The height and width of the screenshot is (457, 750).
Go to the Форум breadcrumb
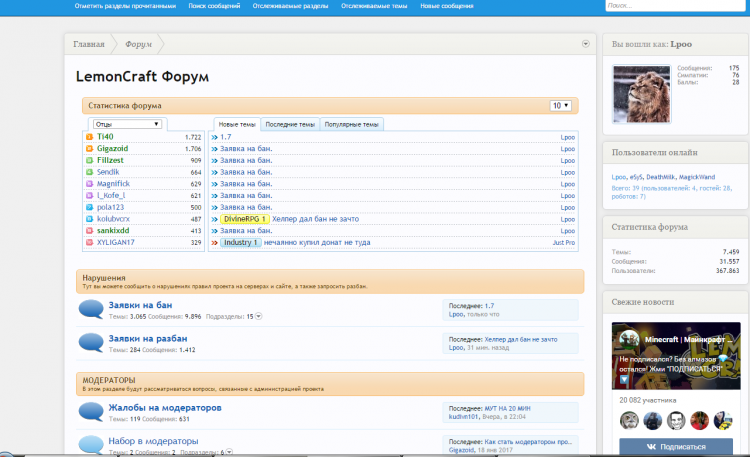click(139, 44)
